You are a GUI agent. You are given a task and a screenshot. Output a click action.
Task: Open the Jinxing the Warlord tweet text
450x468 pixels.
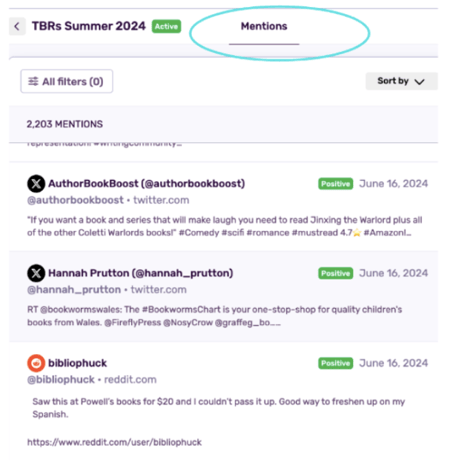tap(224, 226)
